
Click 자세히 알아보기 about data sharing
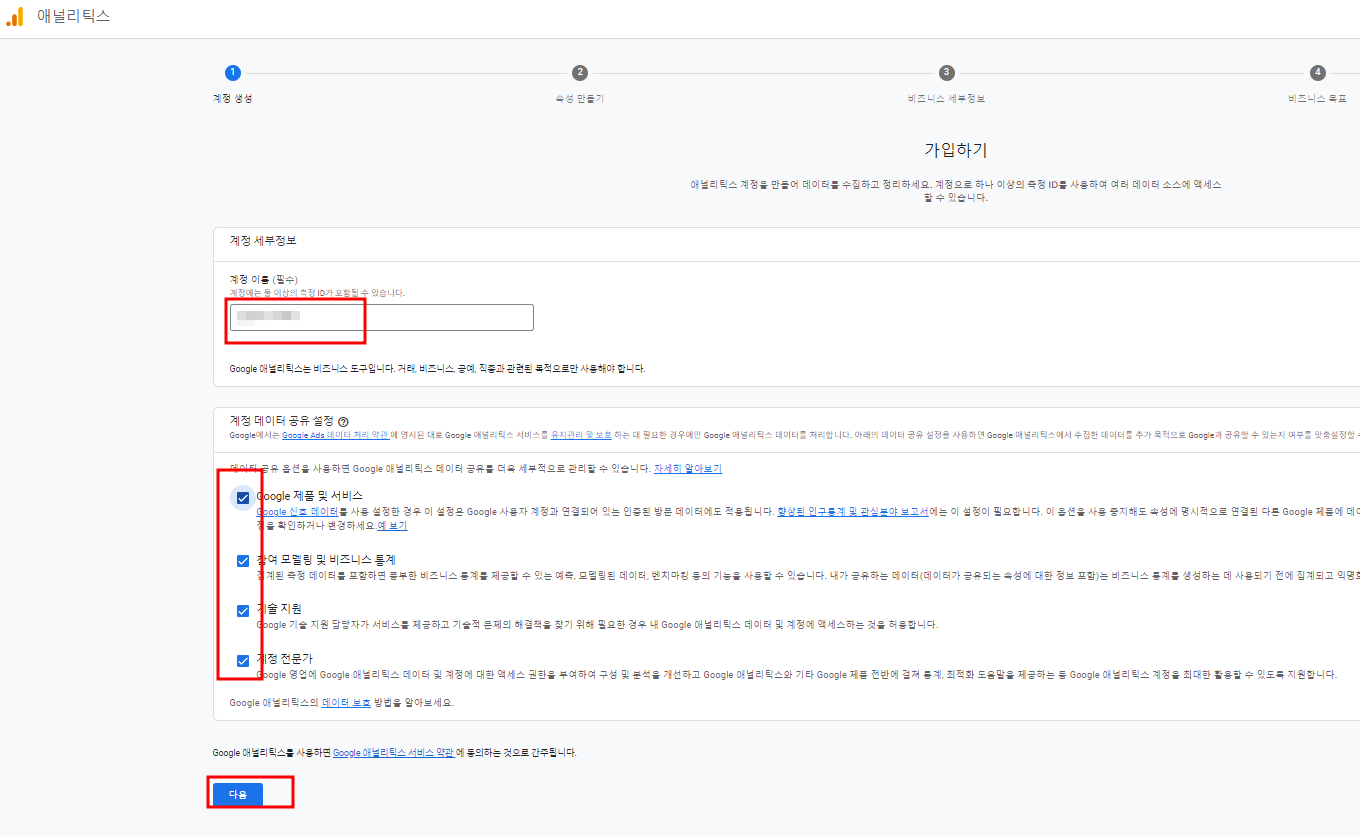point(688,468)
